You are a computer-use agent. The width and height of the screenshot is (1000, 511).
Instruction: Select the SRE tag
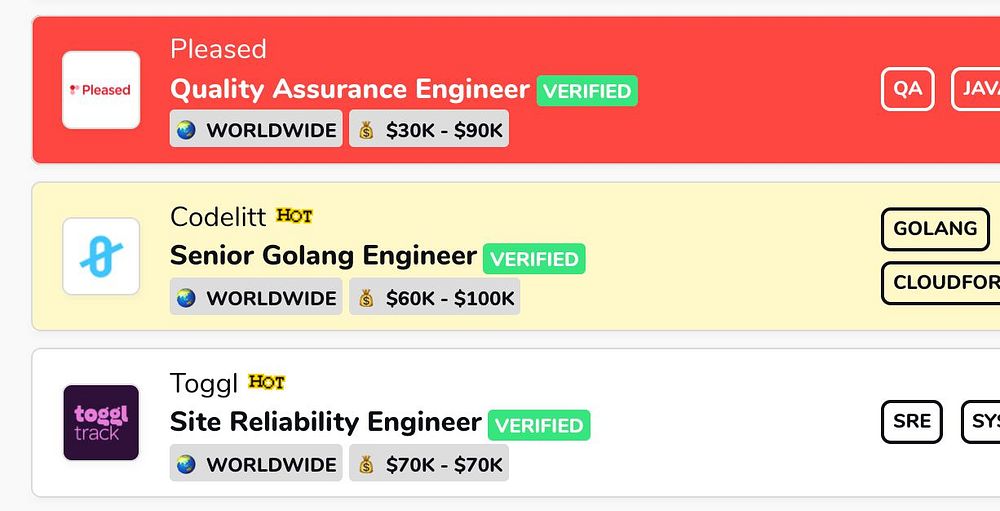912,421
